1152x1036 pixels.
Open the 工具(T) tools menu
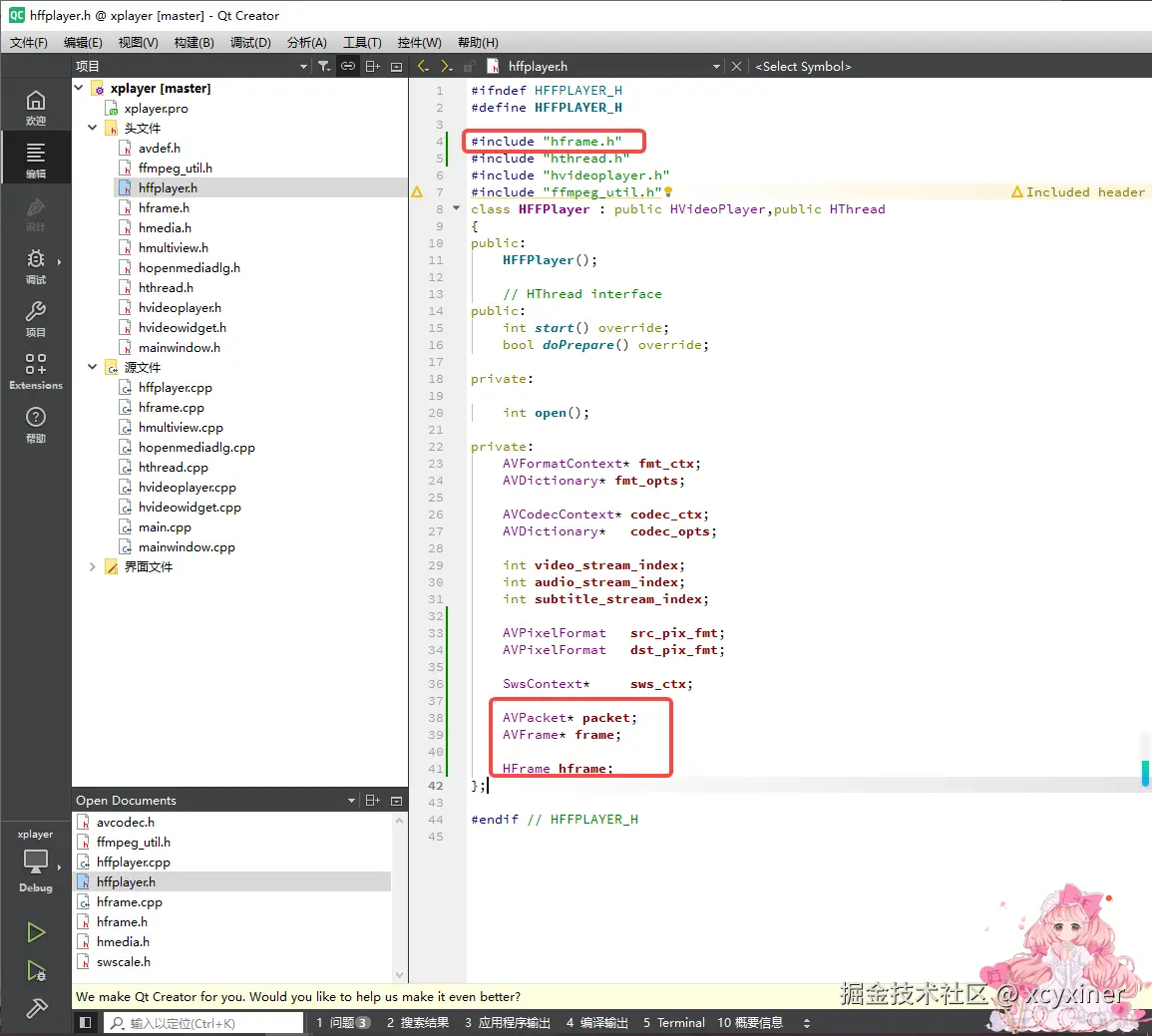(362, 42)
